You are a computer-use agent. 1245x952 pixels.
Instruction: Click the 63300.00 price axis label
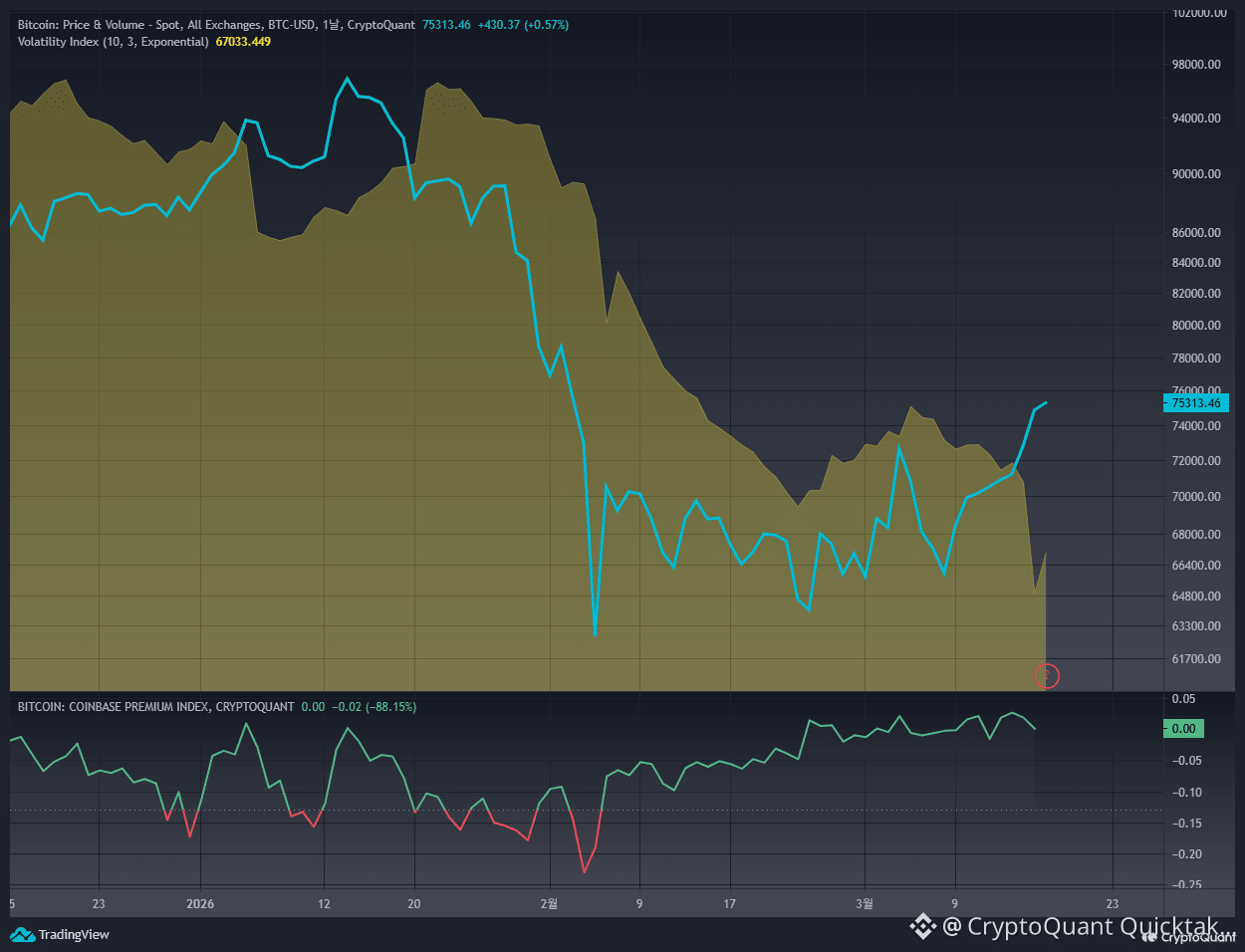[1196, 626]
